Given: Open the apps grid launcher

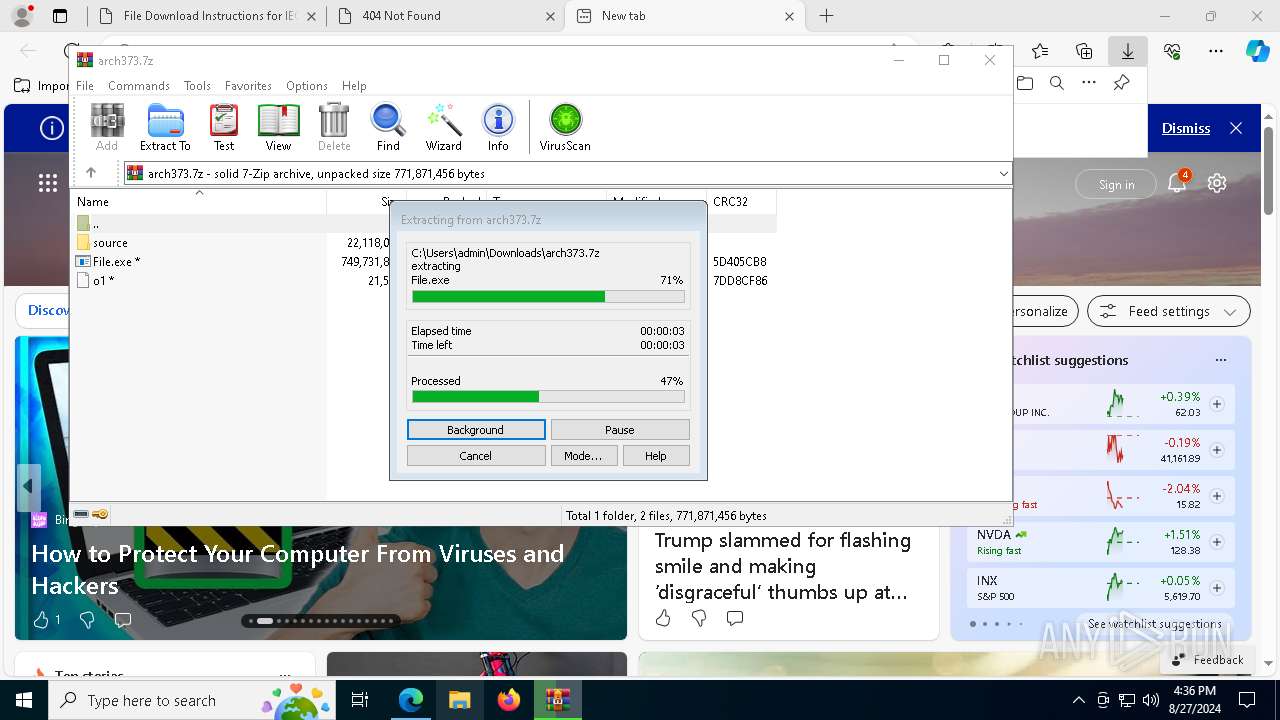Looking at the screenshot, I should pos(48,183).
